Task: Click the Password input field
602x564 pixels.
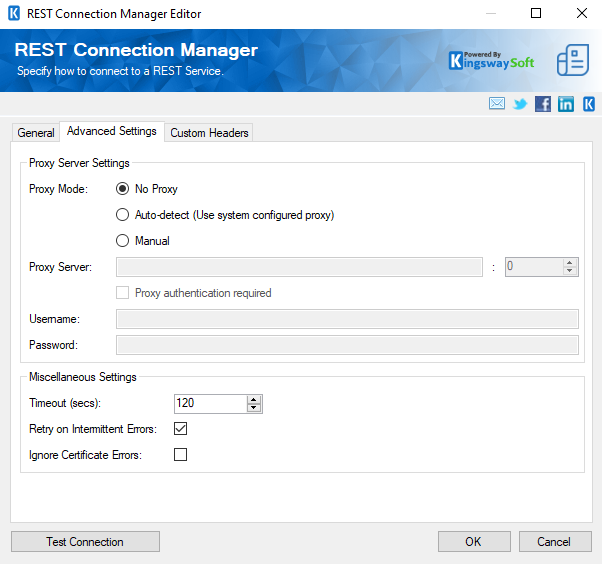Action: click(x=347, y=345)
